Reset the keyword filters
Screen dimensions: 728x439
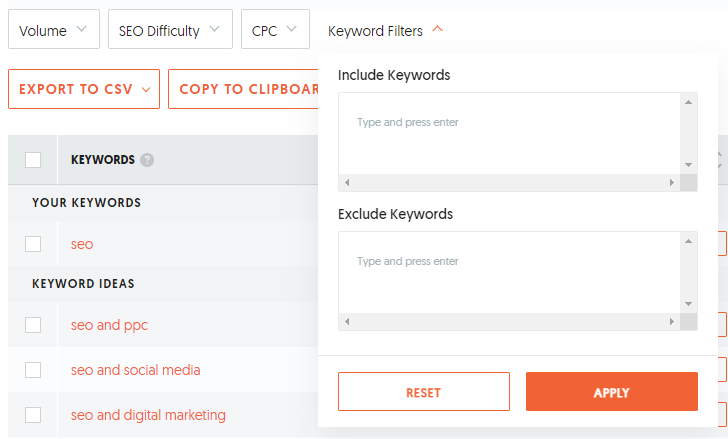click(423, 392)
